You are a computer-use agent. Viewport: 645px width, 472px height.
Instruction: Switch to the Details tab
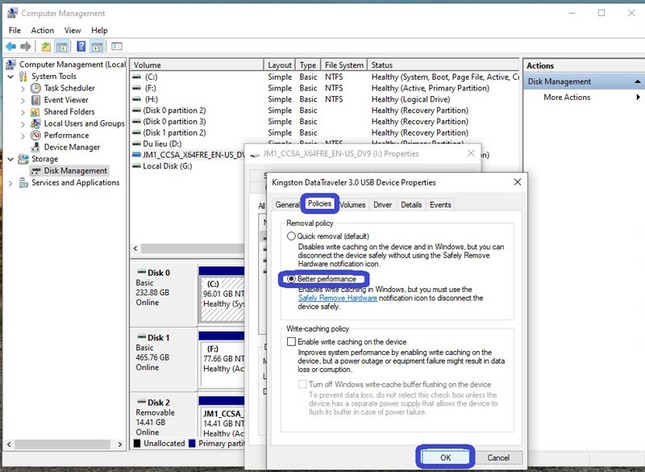click(x=411, y=205)
